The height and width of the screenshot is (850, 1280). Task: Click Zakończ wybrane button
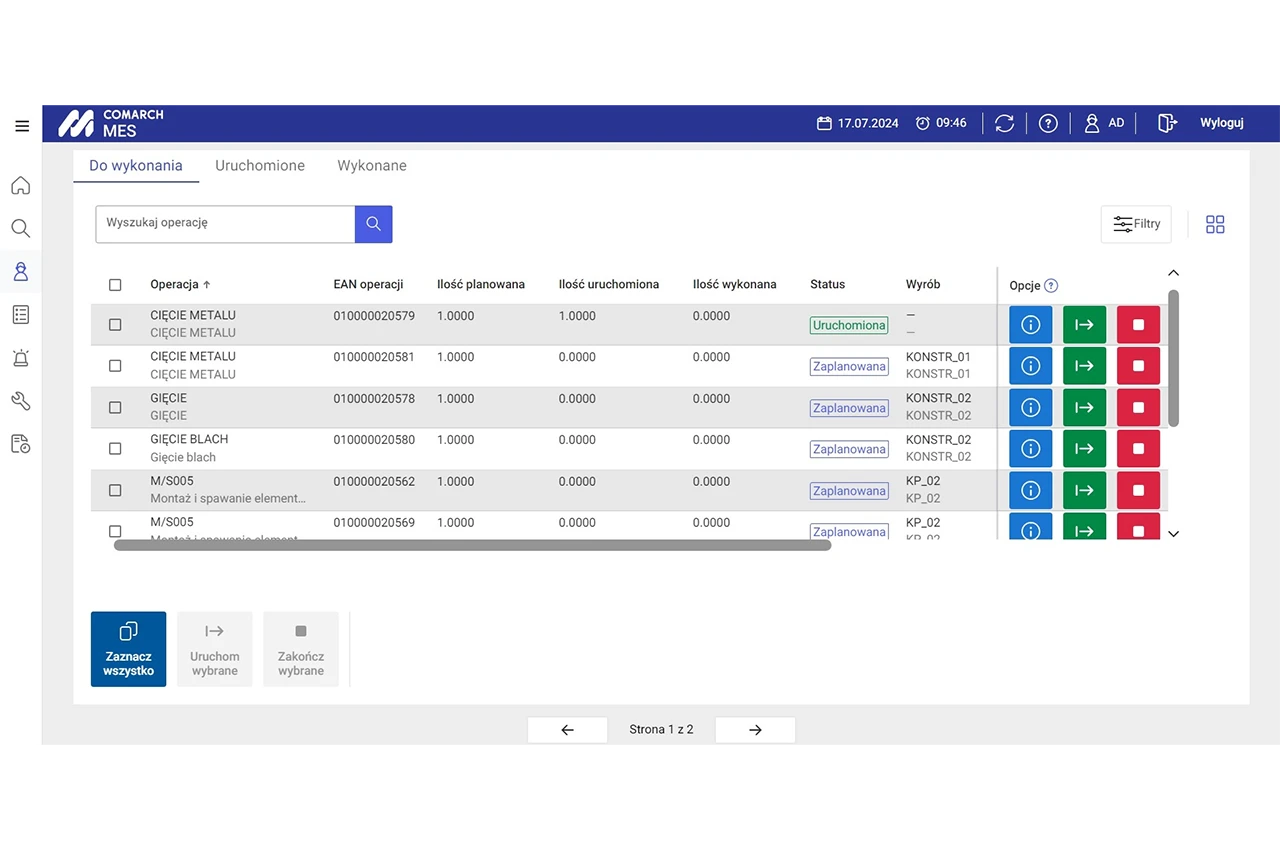point(301,649)
